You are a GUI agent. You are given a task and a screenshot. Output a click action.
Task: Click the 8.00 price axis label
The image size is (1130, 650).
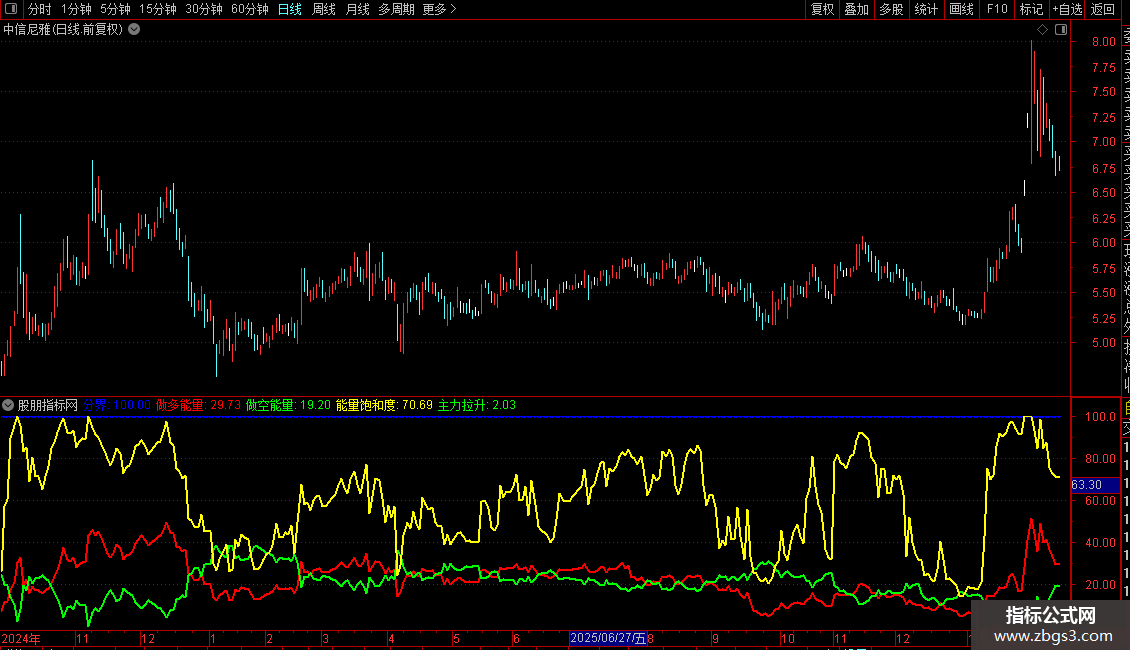(1103, 42)
